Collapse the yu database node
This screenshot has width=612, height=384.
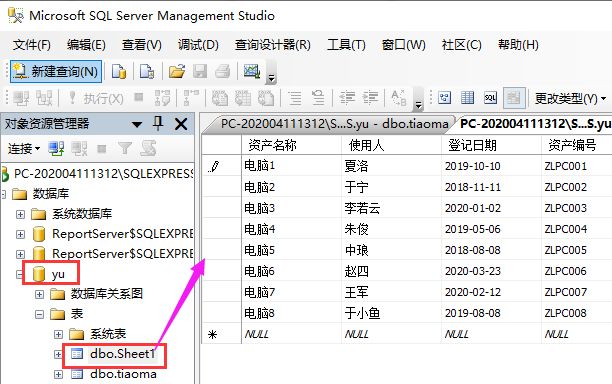coord(20,274)
